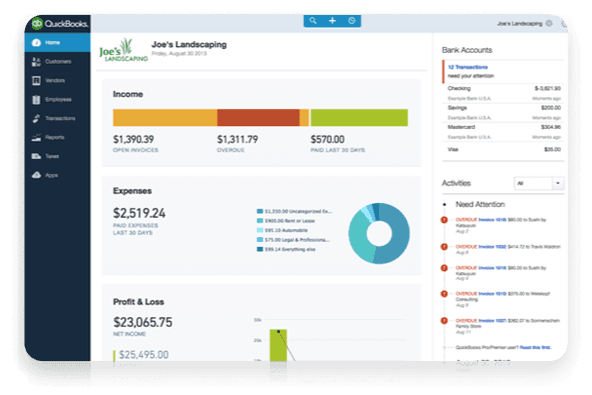Click the Joe's Landscaping logo image
Image resolution: width=592 pixels, height=395 pixels.
(x=123, y=50)
